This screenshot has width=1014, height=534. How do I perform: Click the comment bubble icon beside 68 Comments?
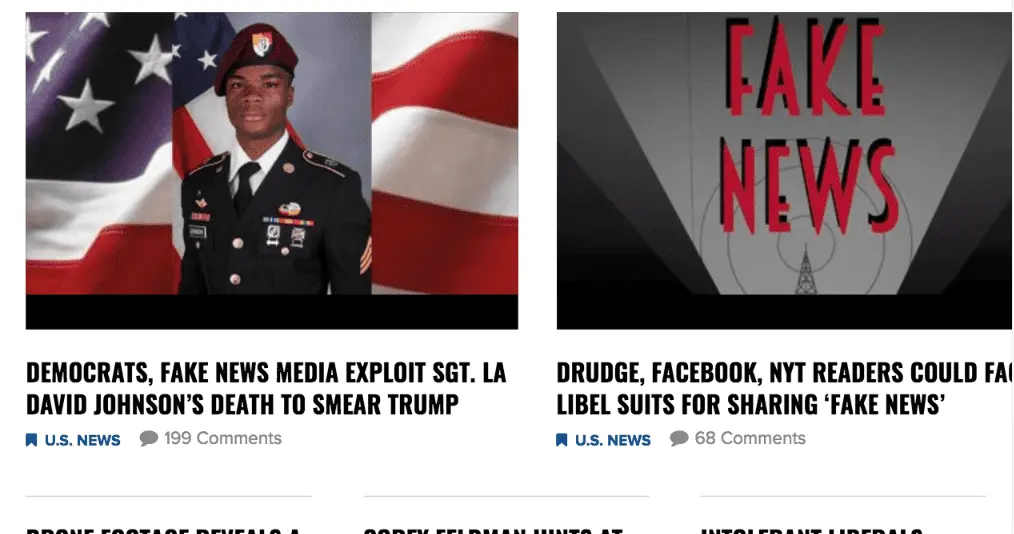tap(679, 438)
